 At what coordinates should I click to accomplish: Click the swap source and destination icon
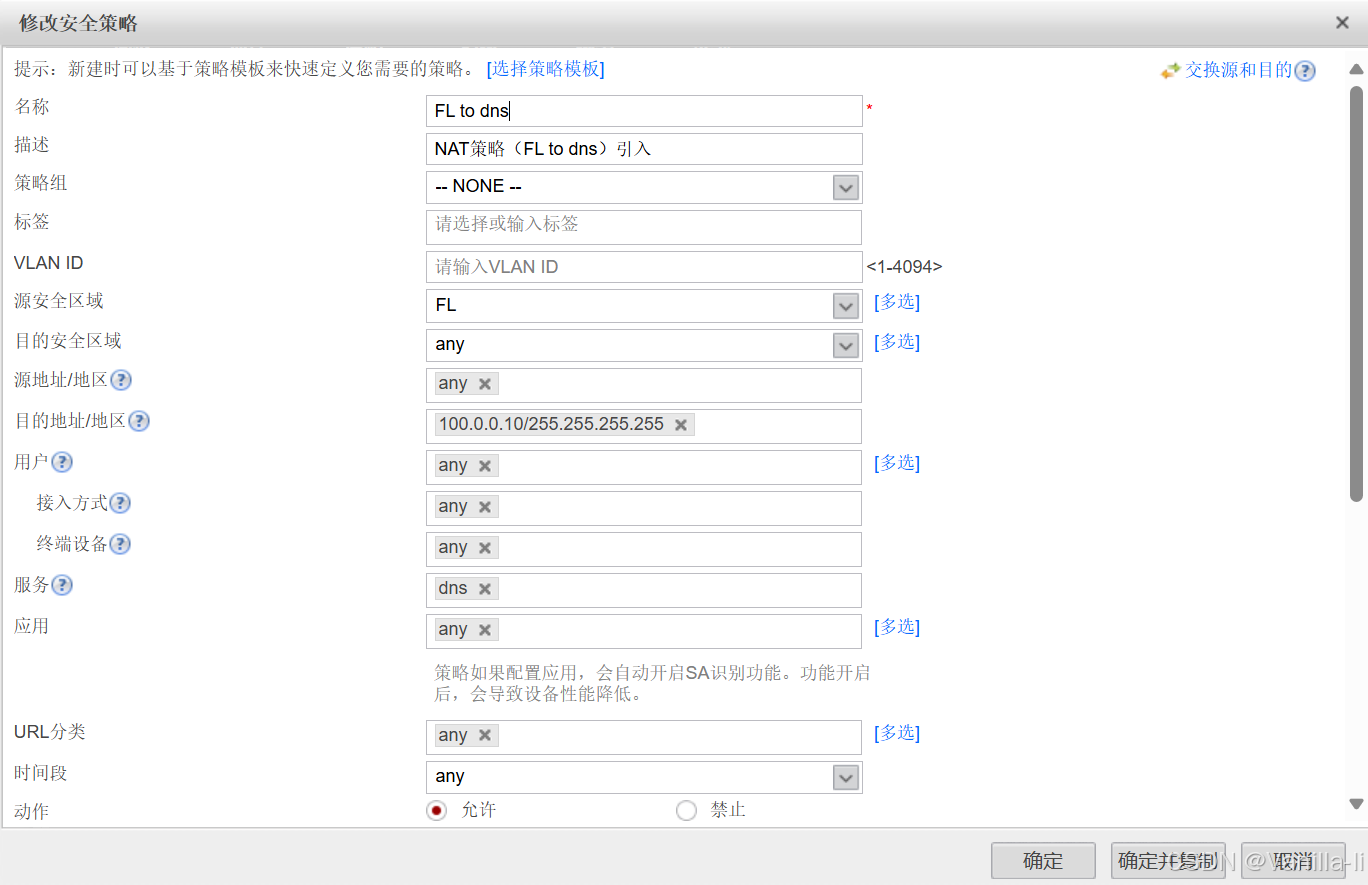click(1171, 71)
